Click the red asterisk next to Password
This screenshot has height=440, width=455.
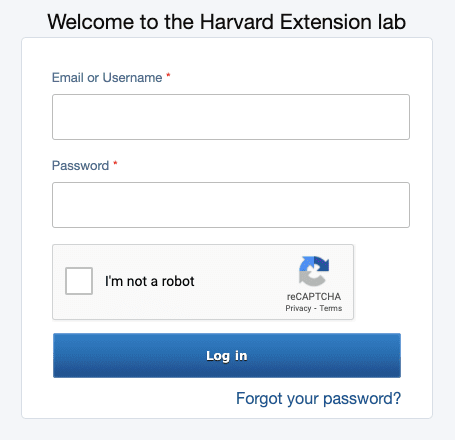115,164
